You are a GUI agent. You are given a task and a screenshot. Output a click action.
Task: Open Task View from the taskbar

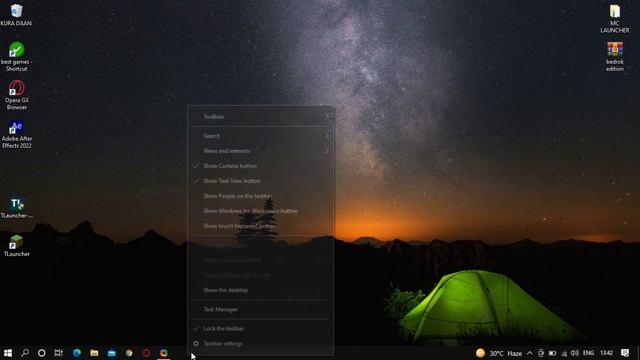point(59,353)
